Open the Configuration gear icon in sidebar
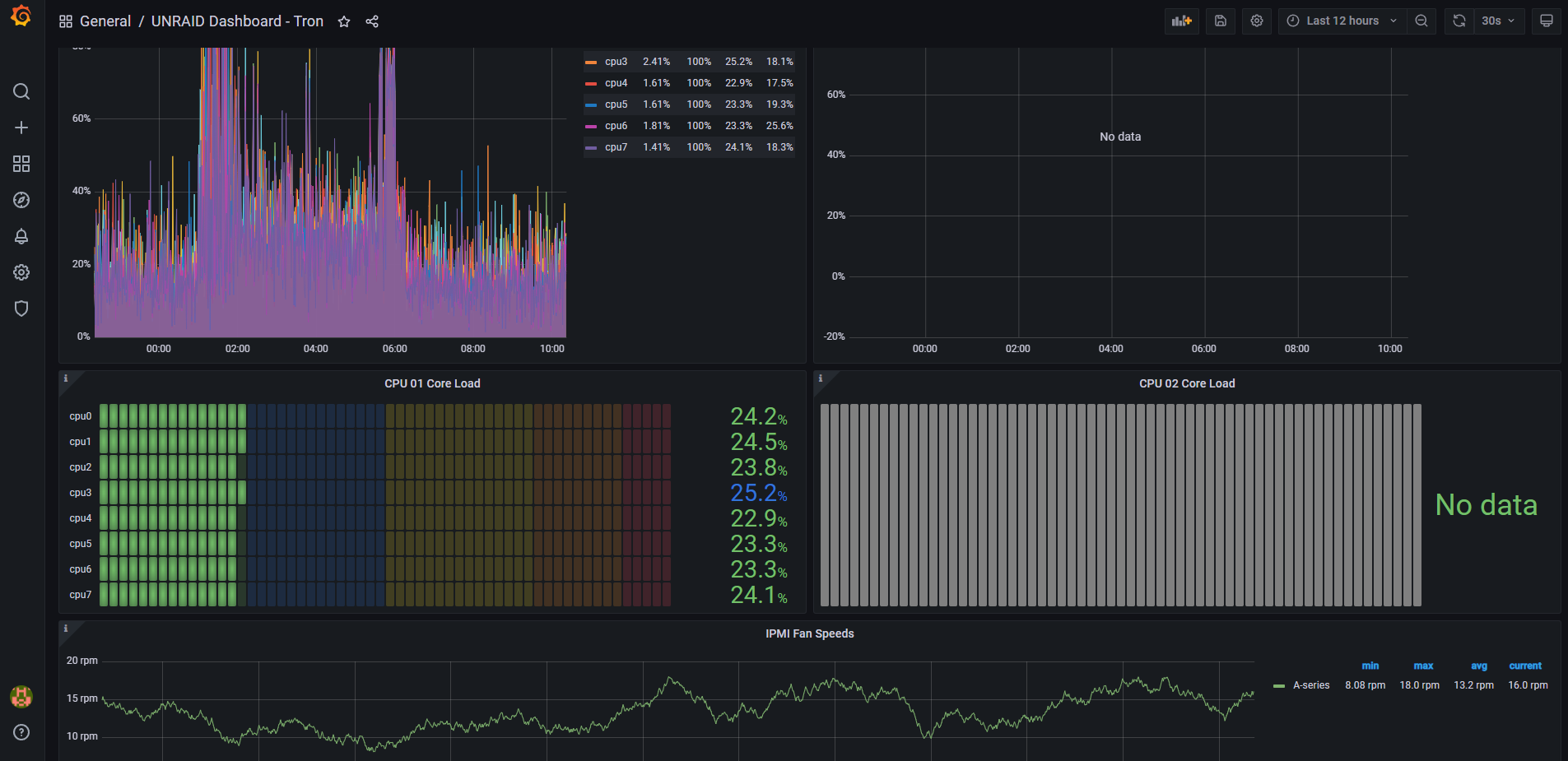The height and width of the screenshot is (761, 1568). coord(21,272)
